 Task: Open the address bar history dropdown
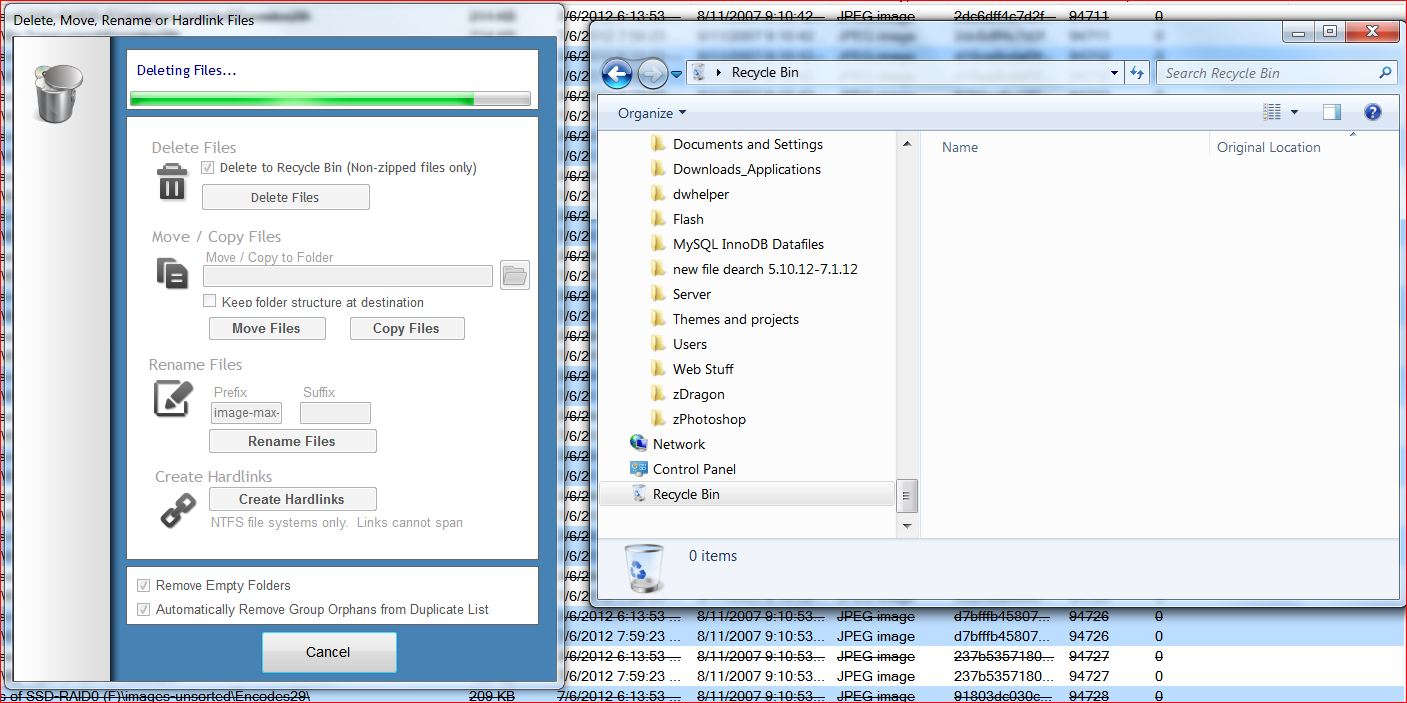click(x=1114, y=73)
